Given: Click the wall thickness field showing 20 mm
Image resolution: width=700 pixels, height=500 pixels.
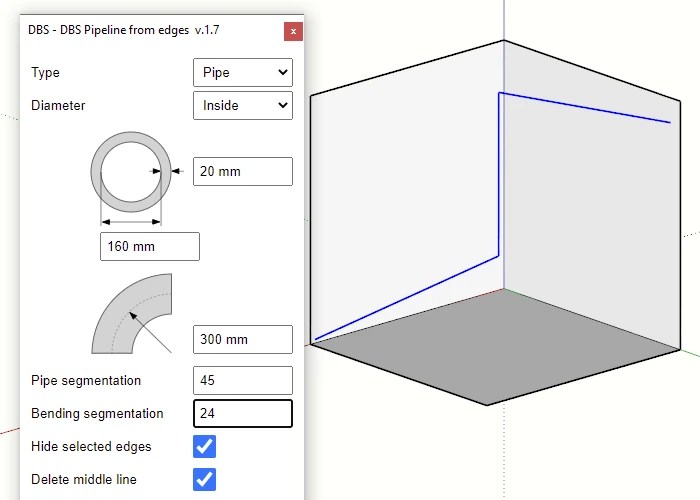Looking at the screenshot, I should click(243, 171).
